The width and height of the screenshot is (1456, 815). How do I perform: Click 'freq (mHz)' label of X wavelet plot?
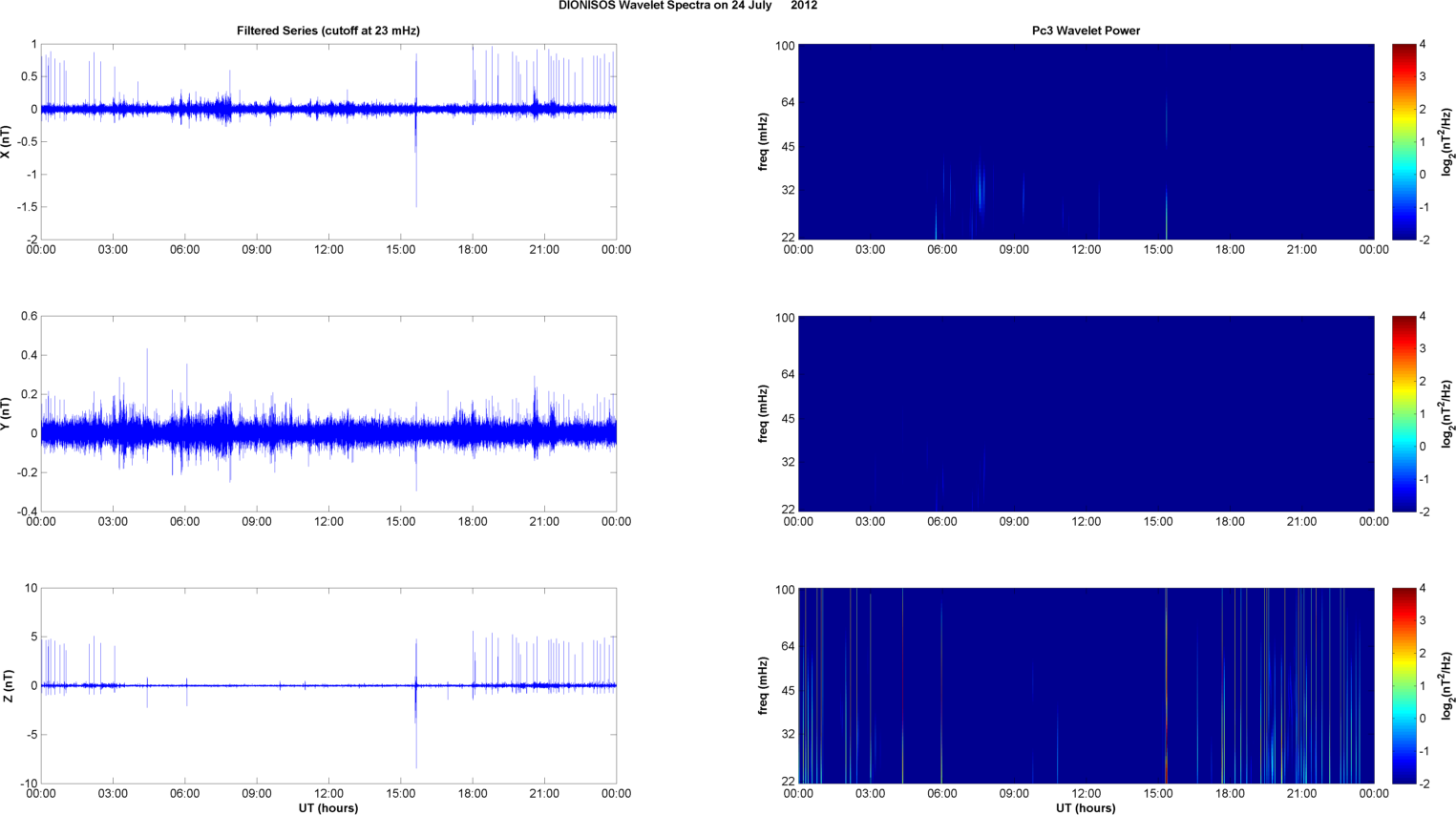pyautogui.click(x=763, y=142)
